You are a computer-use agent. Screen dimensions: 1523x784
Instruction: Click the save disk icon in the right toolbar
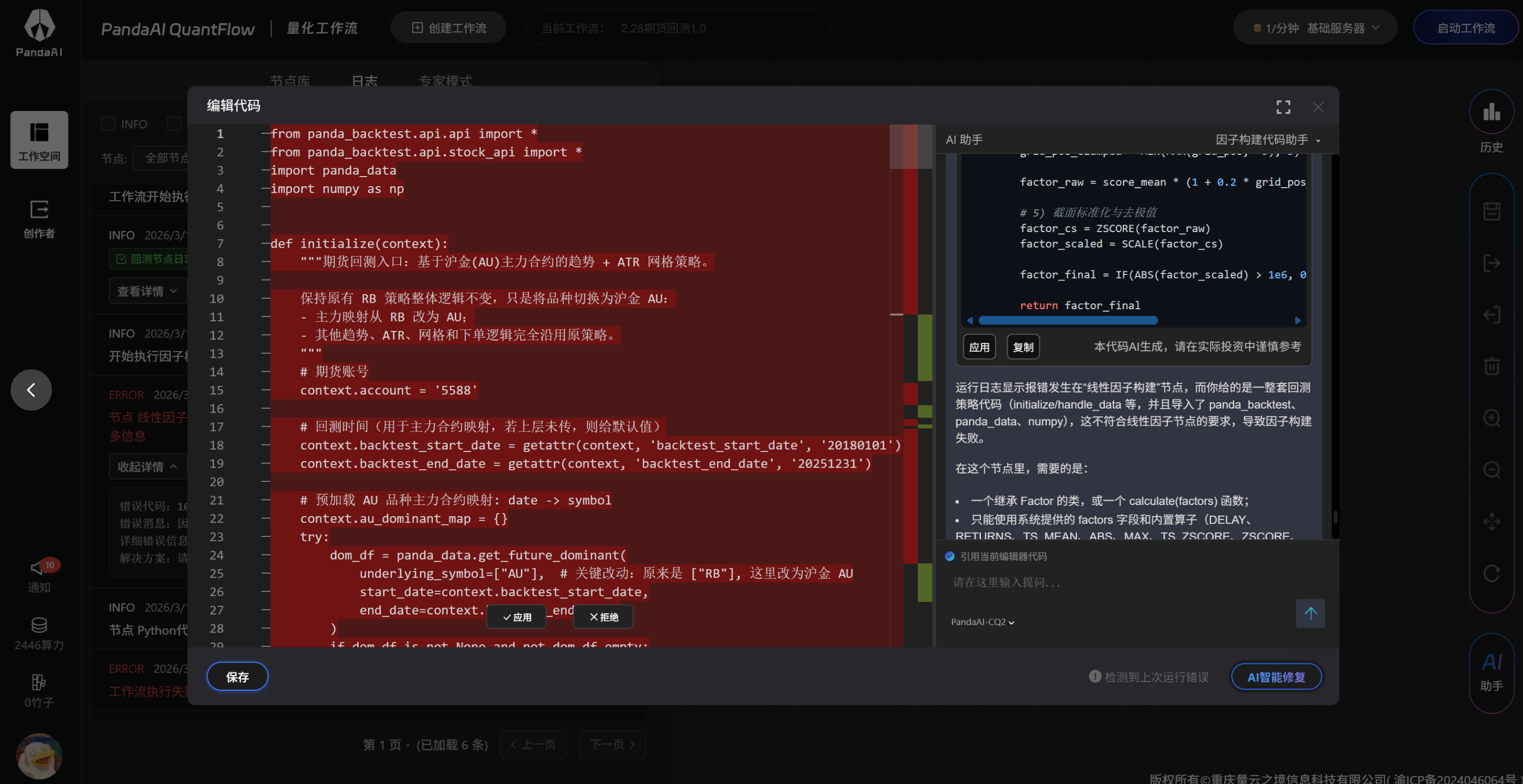tap(1491, 211)
